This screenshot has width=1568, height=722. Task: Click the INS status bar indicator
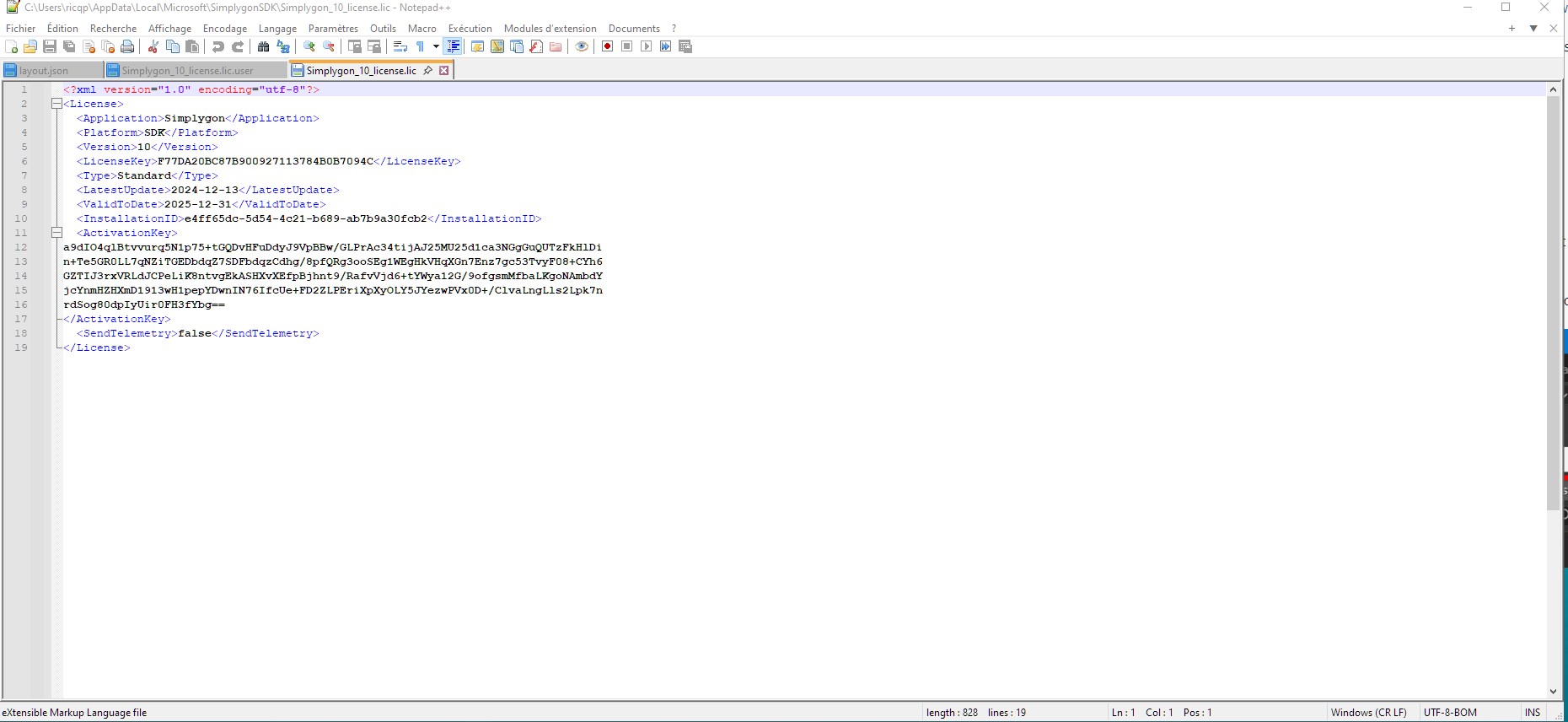click(1533, 713)
